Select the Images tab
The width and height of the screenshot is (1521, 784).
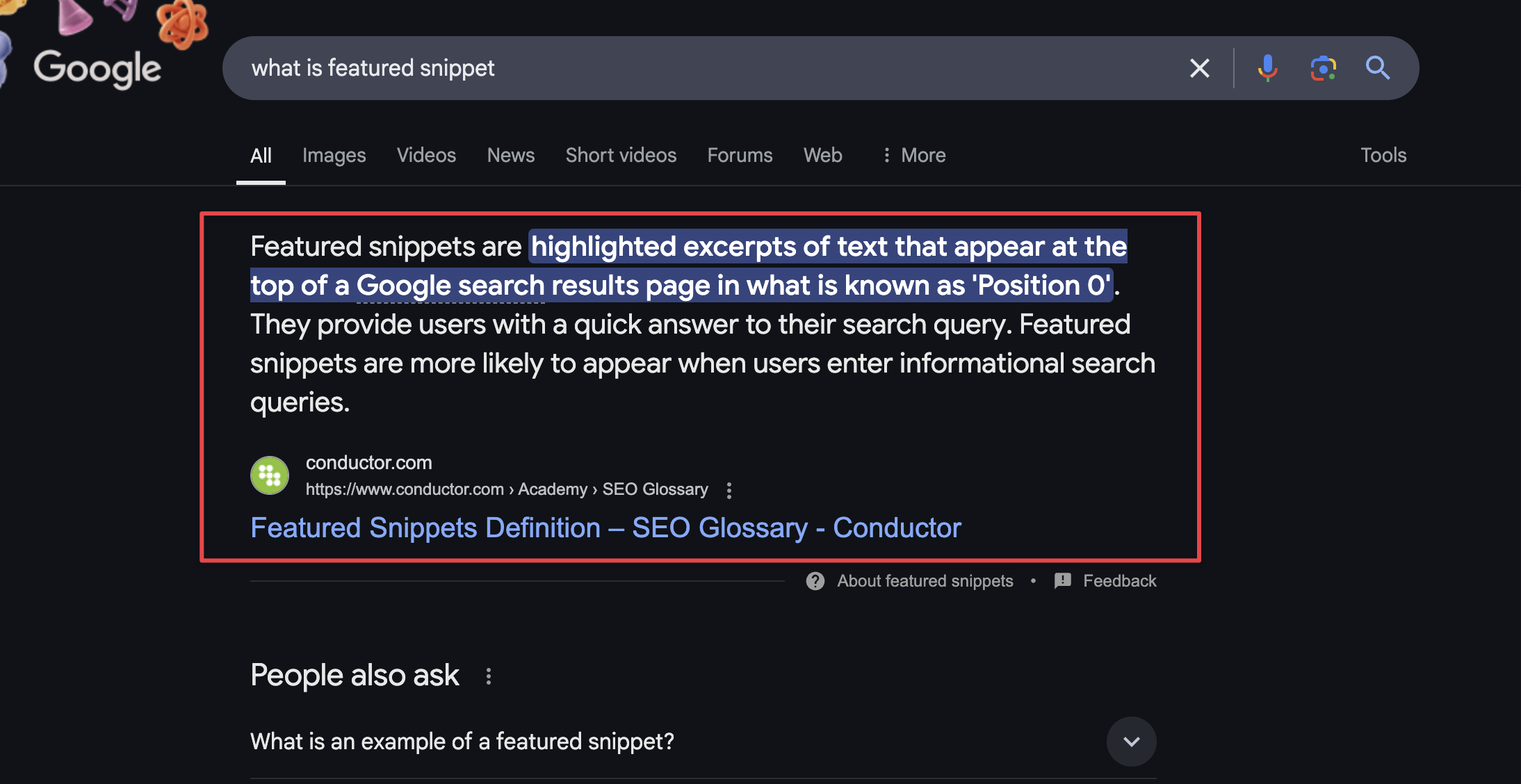[334, 154]
